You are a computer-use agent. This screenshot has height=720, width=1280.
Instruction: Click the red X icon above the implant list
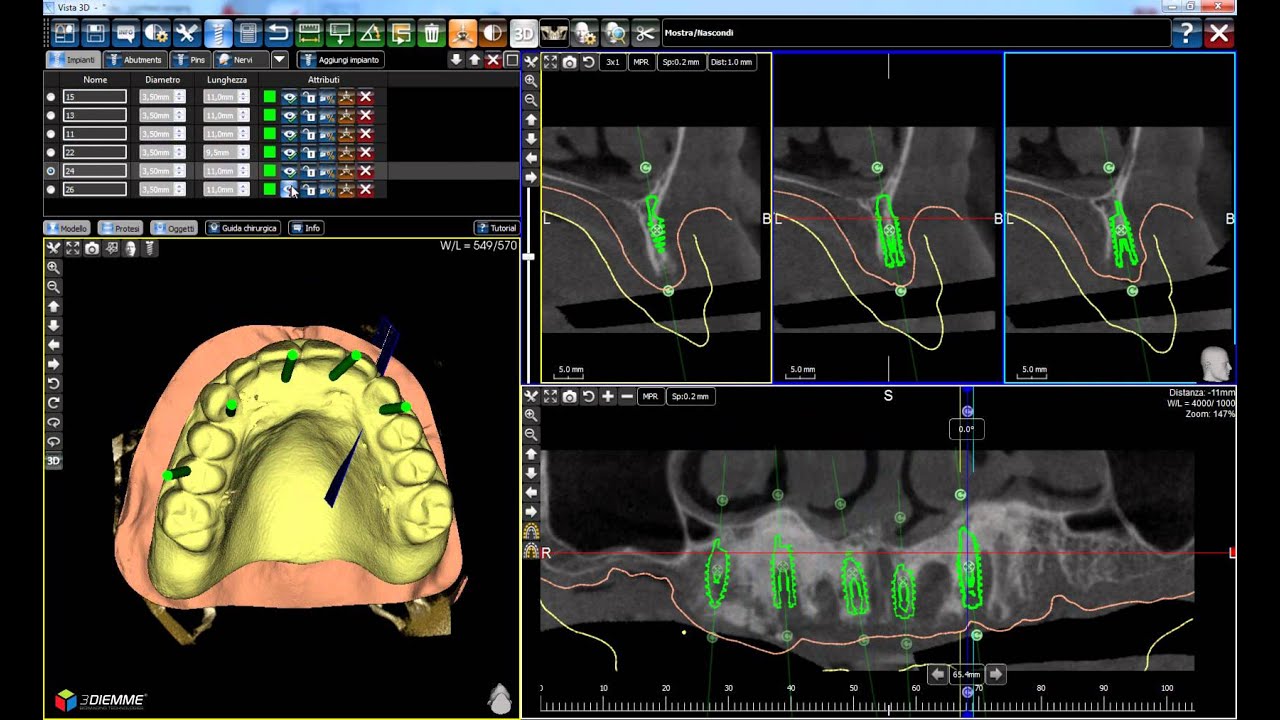coord(493,60)
